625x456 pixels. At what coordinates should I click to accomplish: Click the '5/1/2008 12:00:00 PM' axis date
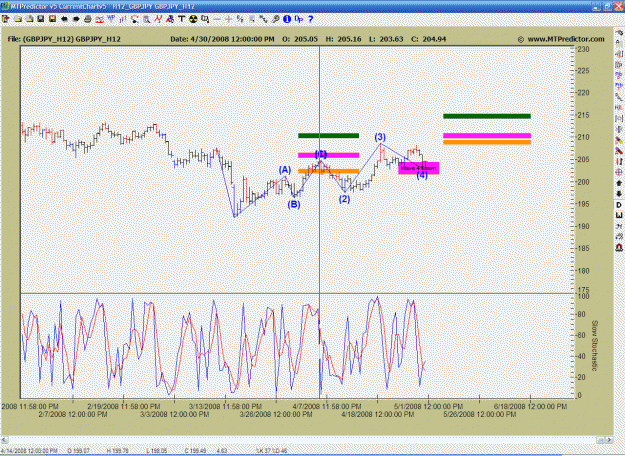pyautogui.click(x=428, y=407)
